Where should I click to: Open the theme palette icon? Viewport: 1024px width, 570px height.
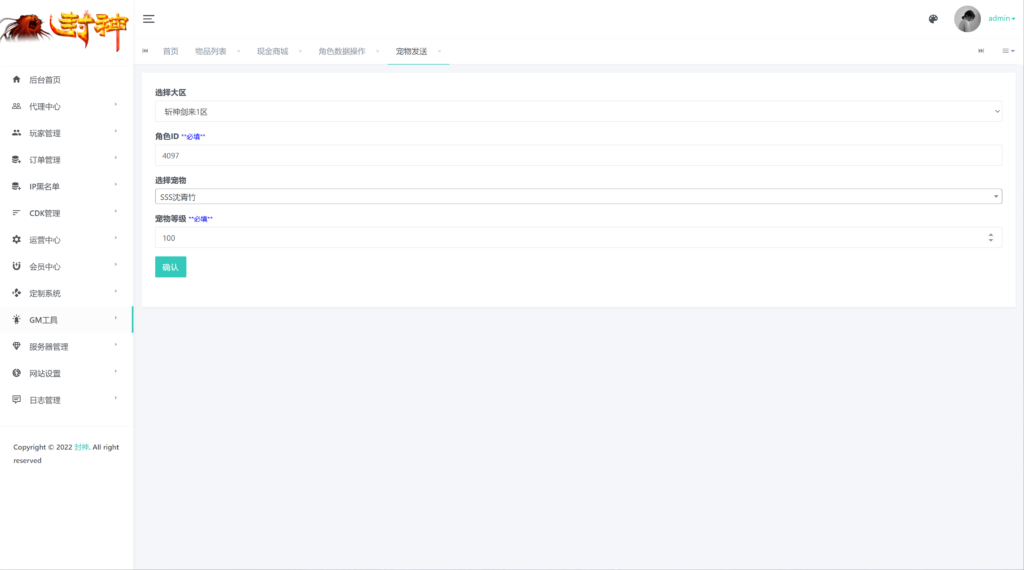(933, 19)
